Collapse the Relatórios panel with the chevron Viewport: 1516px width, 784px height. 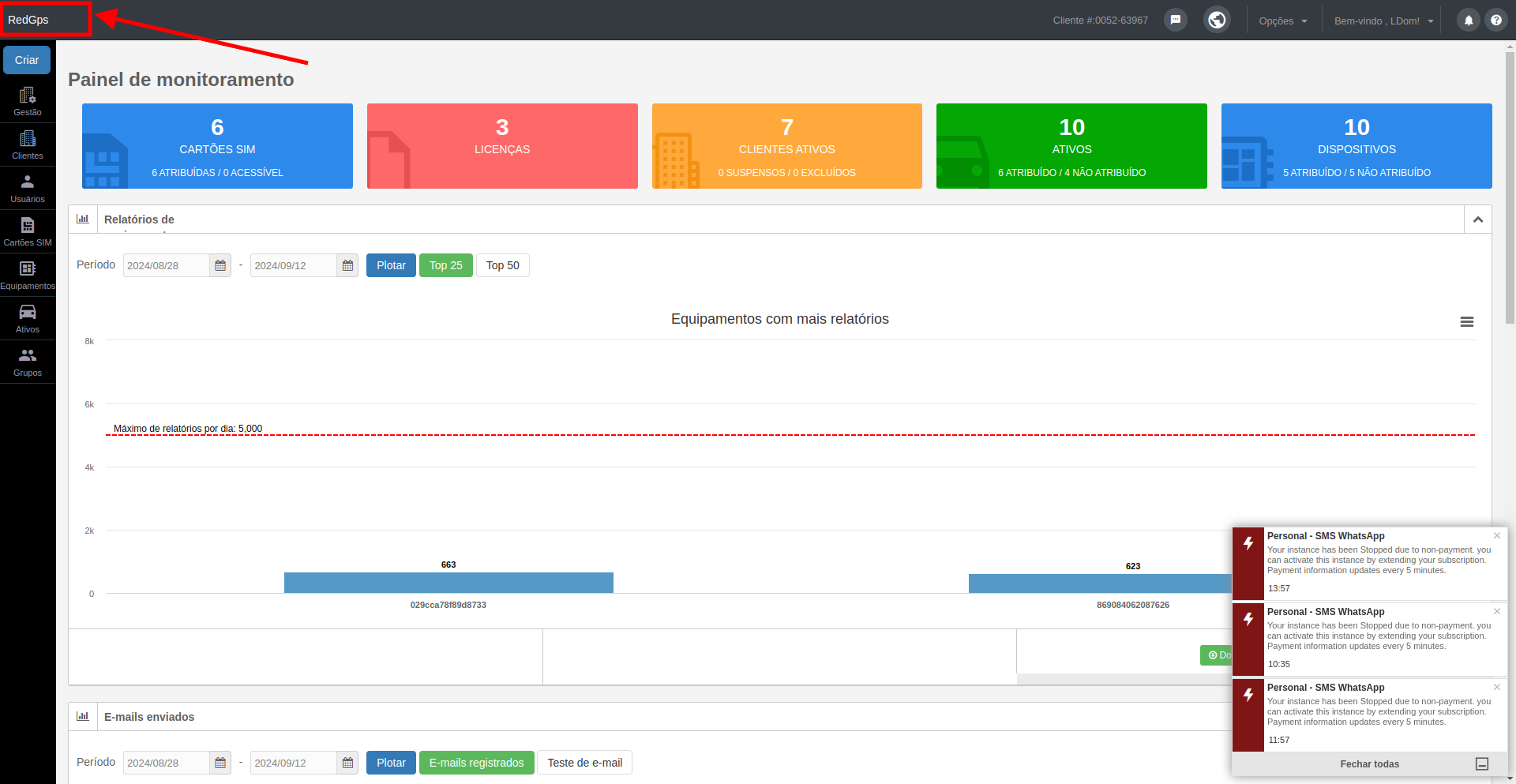coord(1478,219)
